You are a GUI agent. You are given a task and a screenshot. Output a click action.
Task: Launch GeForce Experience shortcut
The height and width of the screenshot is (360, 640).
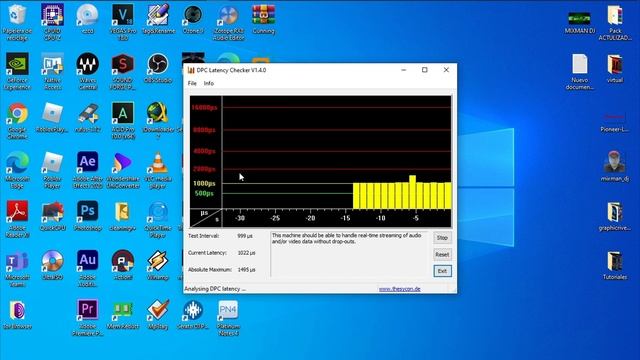point(17,71)
